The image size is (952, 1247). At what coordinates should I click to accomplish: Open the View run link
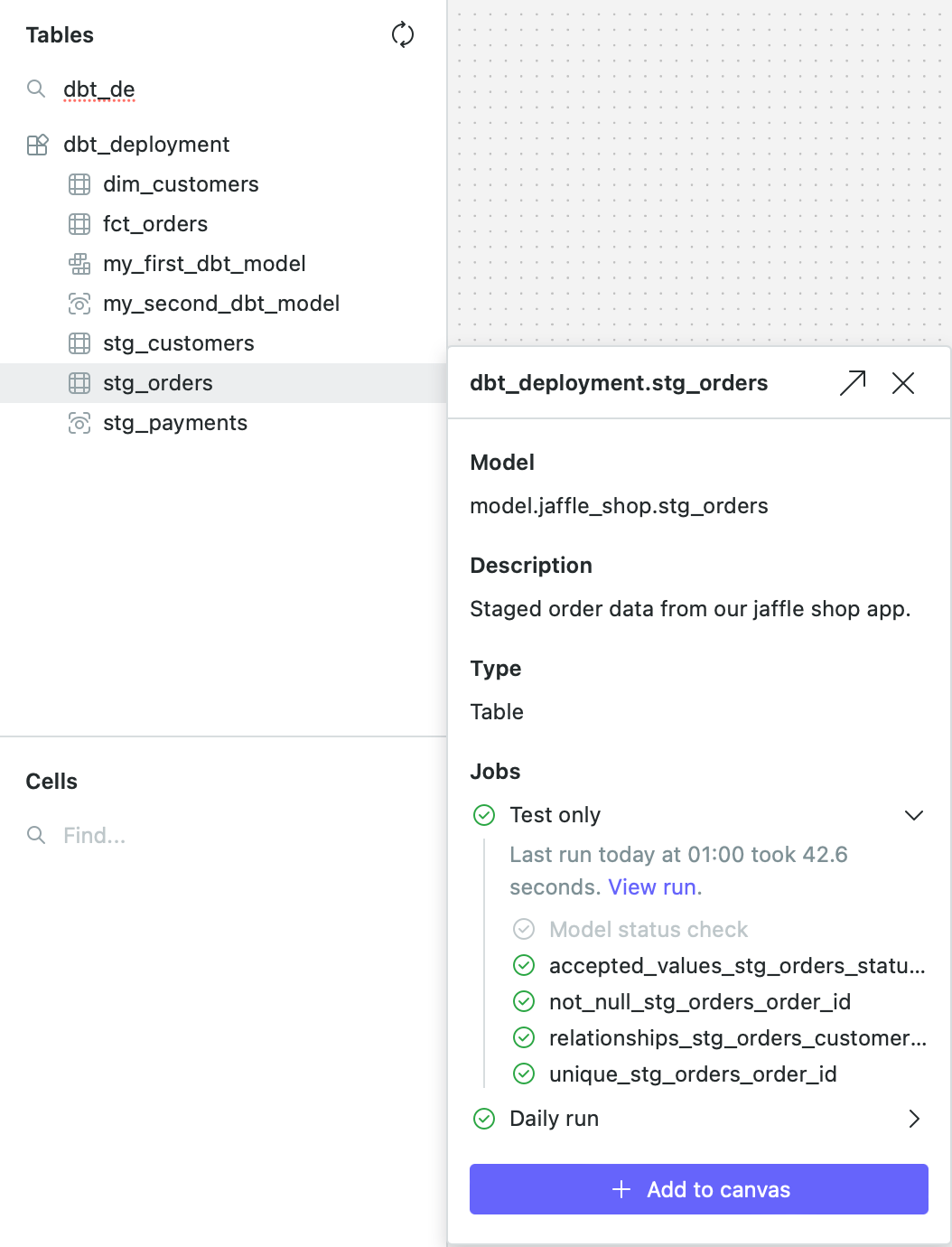652,886
